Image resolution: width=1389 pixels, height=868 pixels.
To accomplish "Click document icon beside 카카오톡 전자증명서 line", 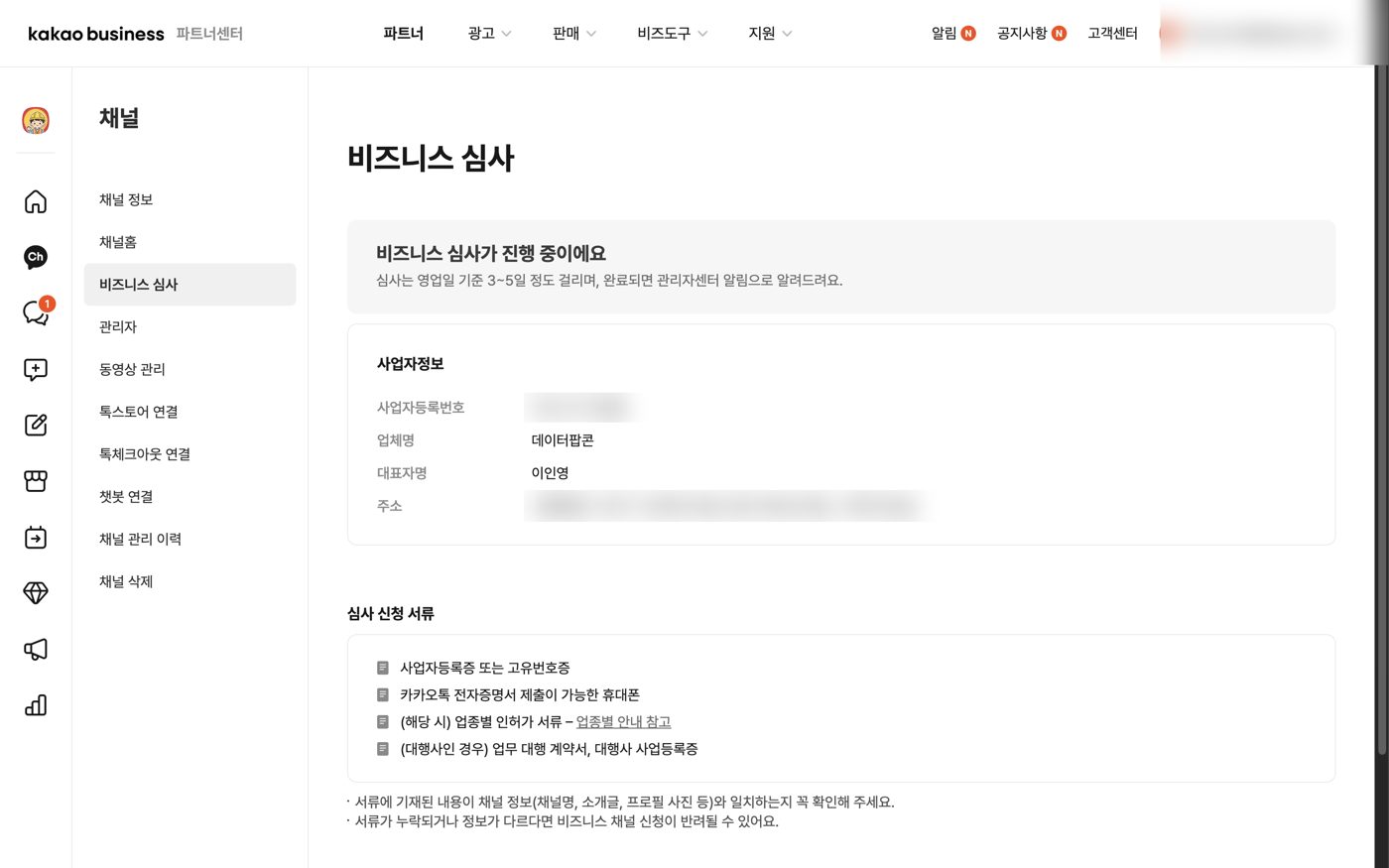I will [383, 694].
